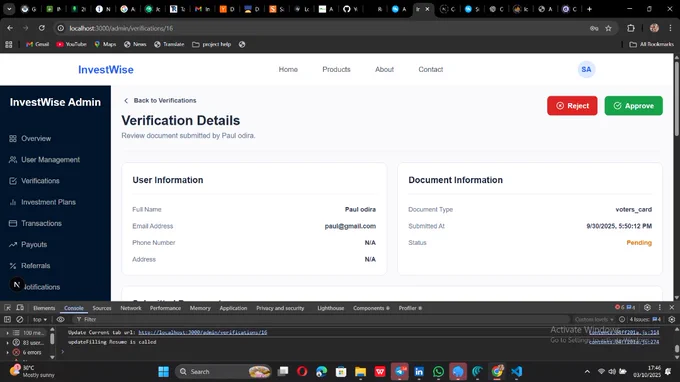Open a new browser tab

click(x=589, y=9)
